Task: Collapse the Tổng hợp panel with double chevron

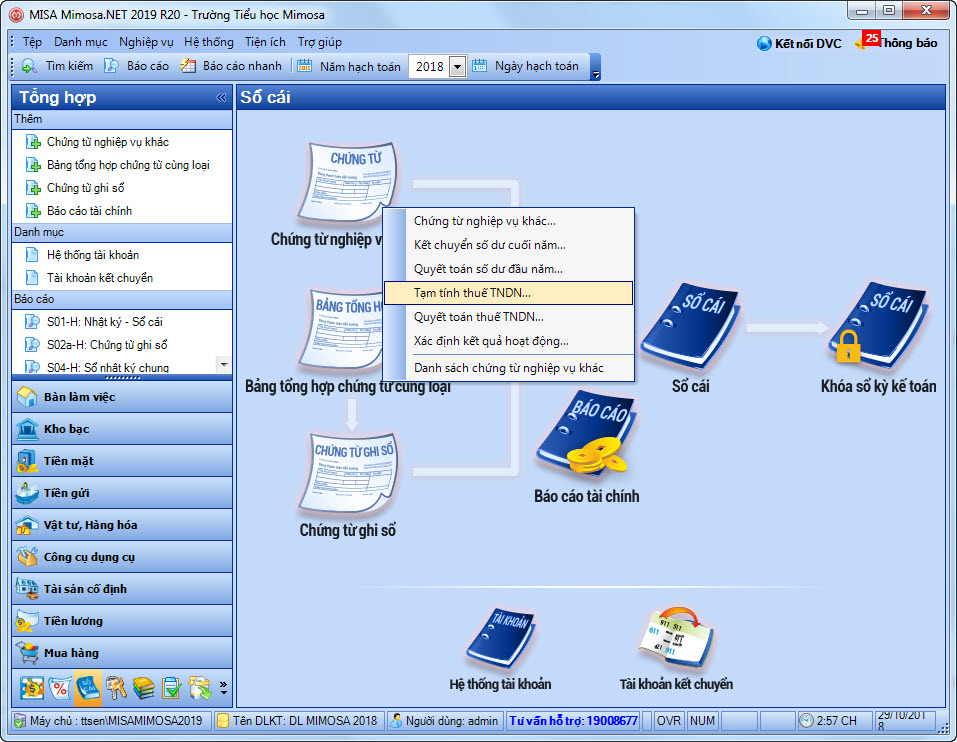Action: pyautogui.click(x=221, y=98)
